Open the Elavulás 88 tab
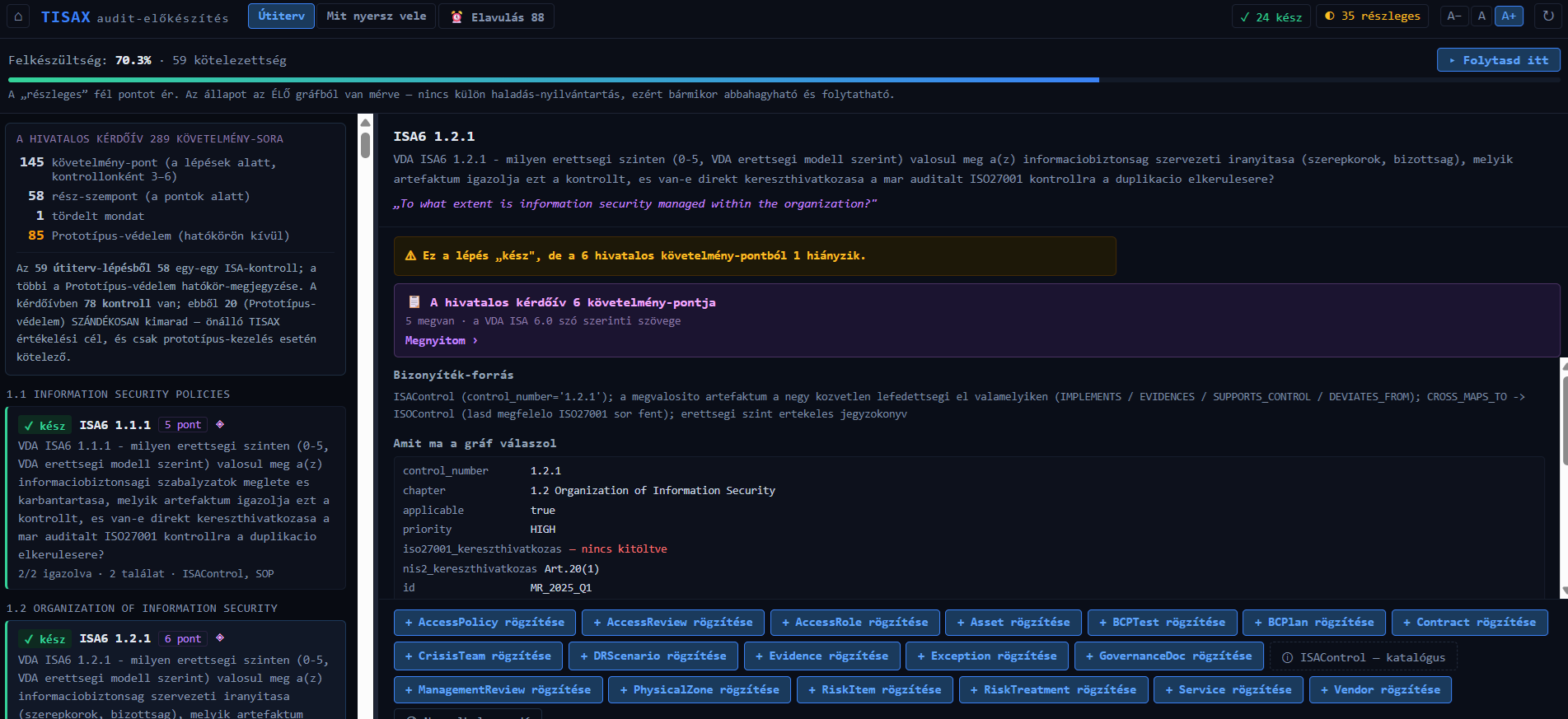1568x719 pixels. point(497,16)
